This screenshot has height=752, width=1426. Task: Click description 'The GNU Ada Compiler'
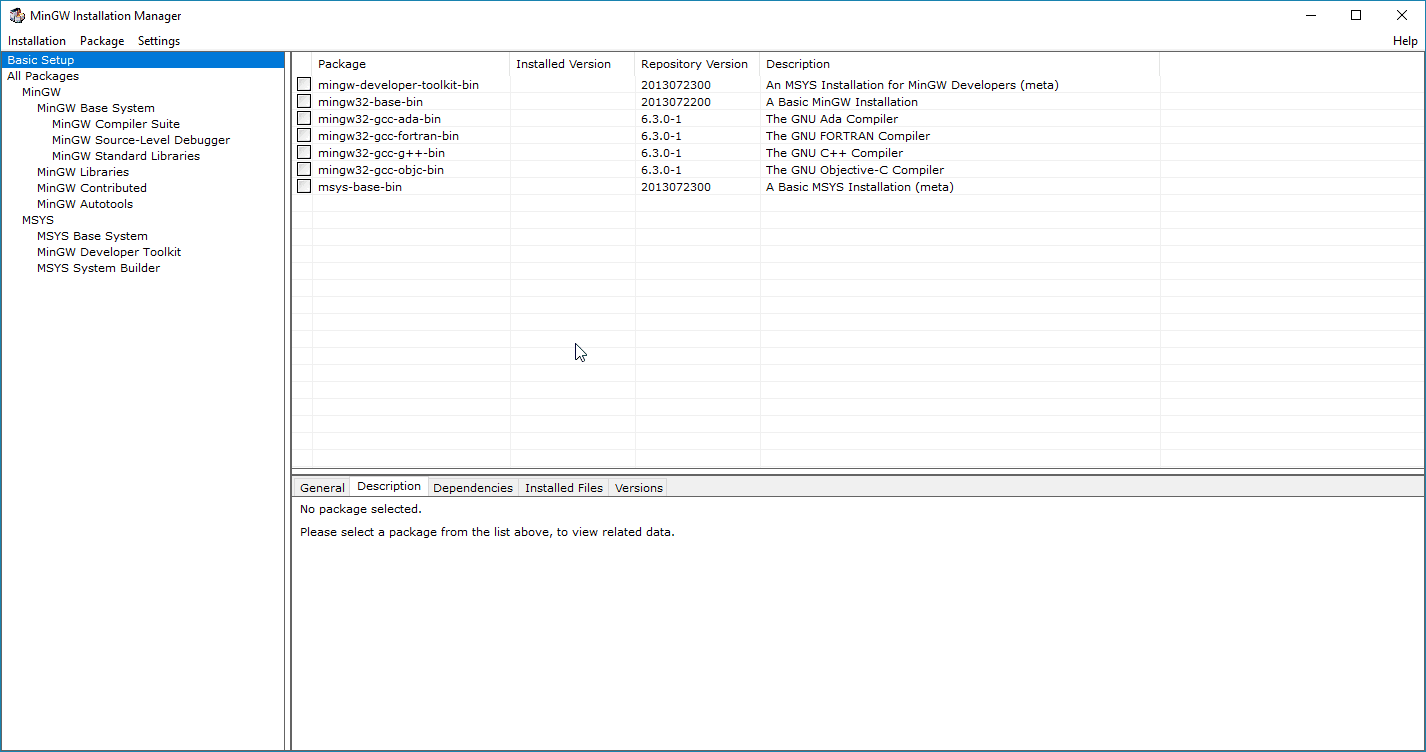tap(832, 119)
